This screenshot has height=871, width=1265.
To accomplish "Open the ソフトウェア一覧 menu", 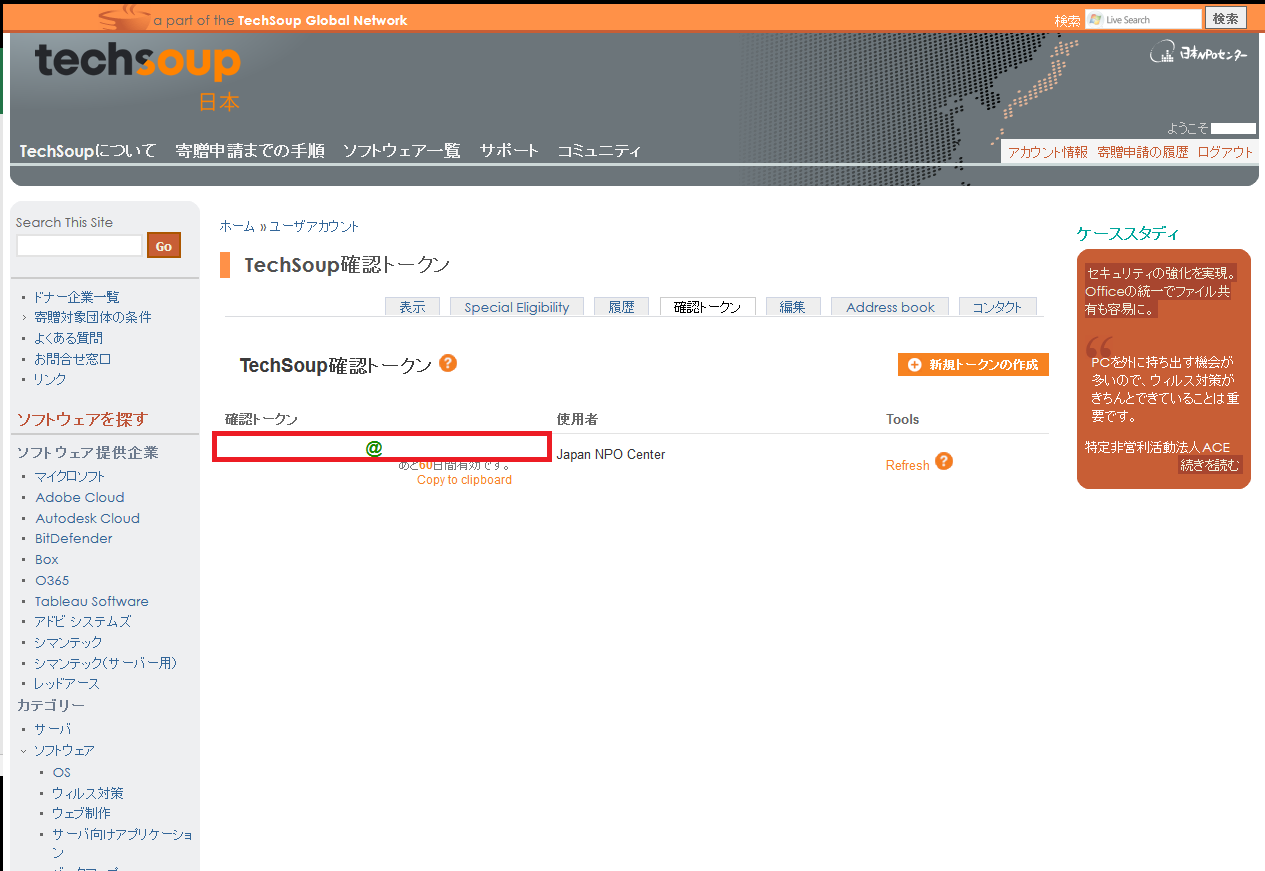I will click(402, 151).
